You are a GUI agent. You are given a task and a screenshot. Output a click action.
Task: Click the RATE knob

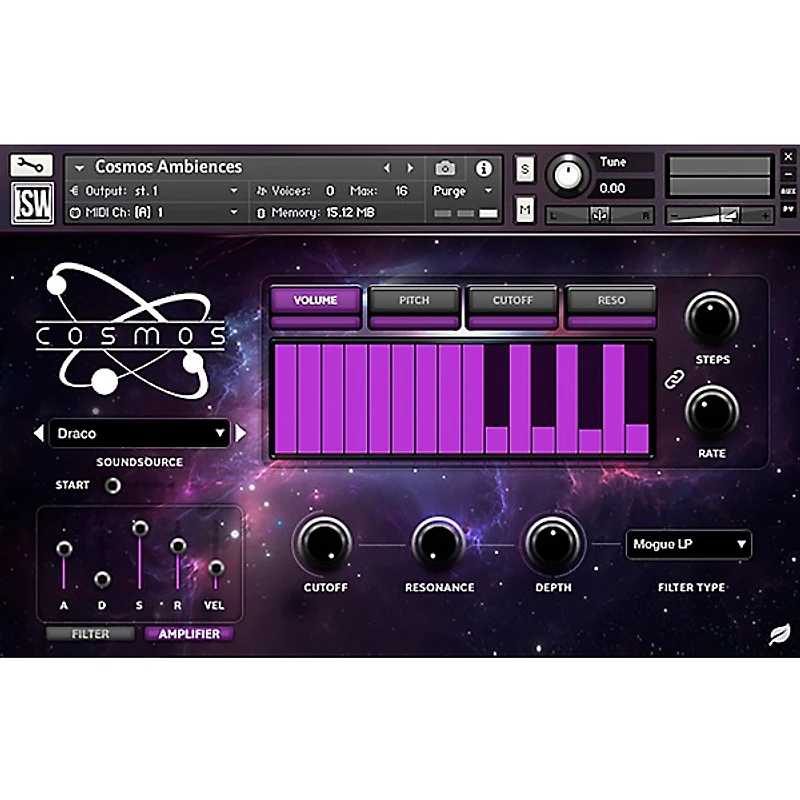712,412
